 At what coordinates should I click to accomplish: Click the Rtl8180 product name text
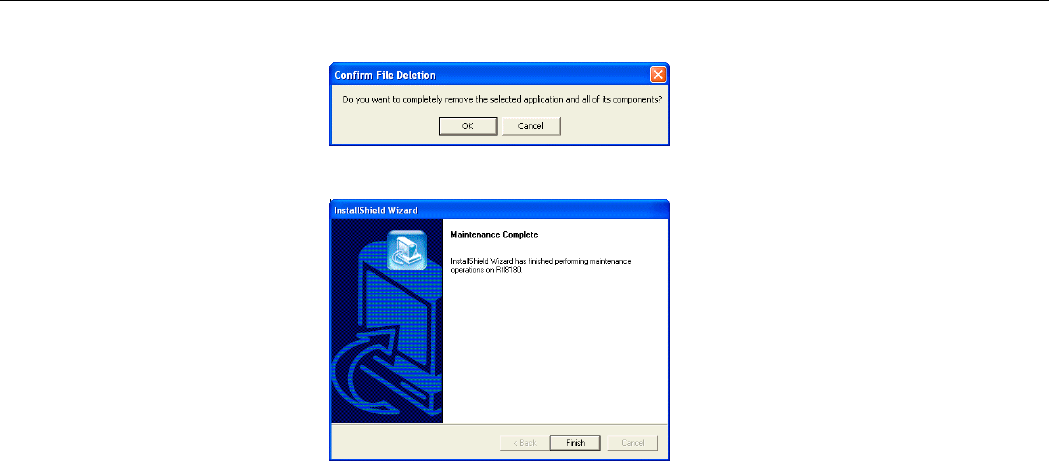tap(508, 269)
